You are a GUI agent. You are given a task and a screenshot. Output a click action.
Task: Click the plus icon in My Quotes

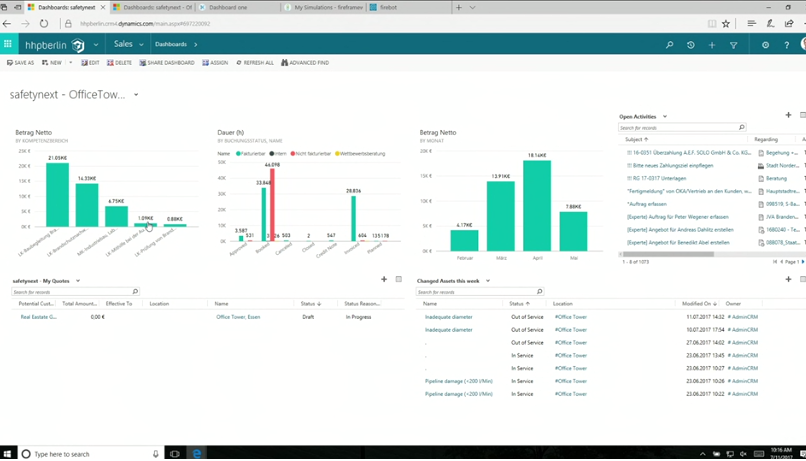coord(384,280)
